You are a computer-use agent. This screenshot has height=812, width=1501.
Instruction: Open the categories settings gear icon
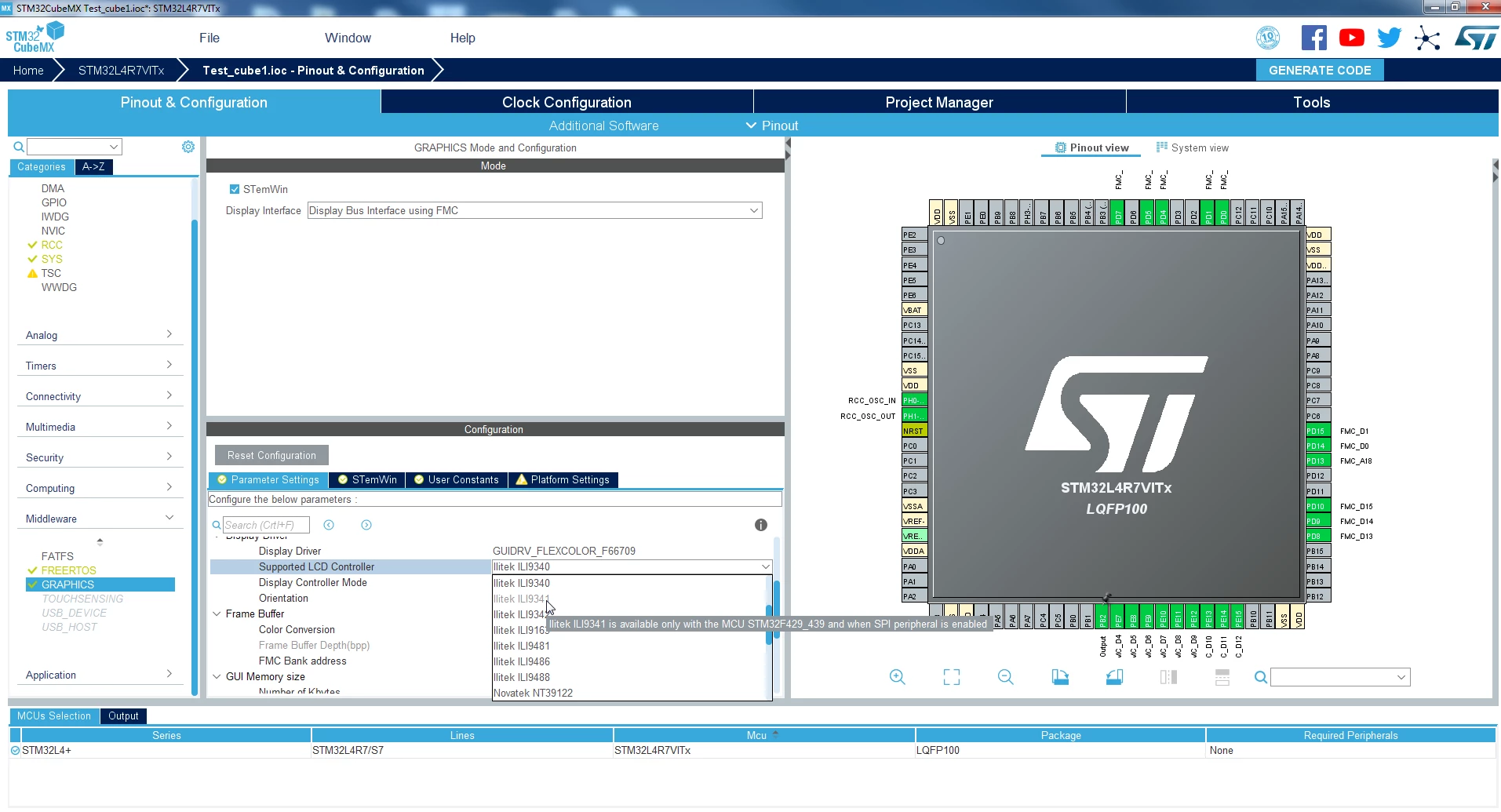tap(188, 147)
